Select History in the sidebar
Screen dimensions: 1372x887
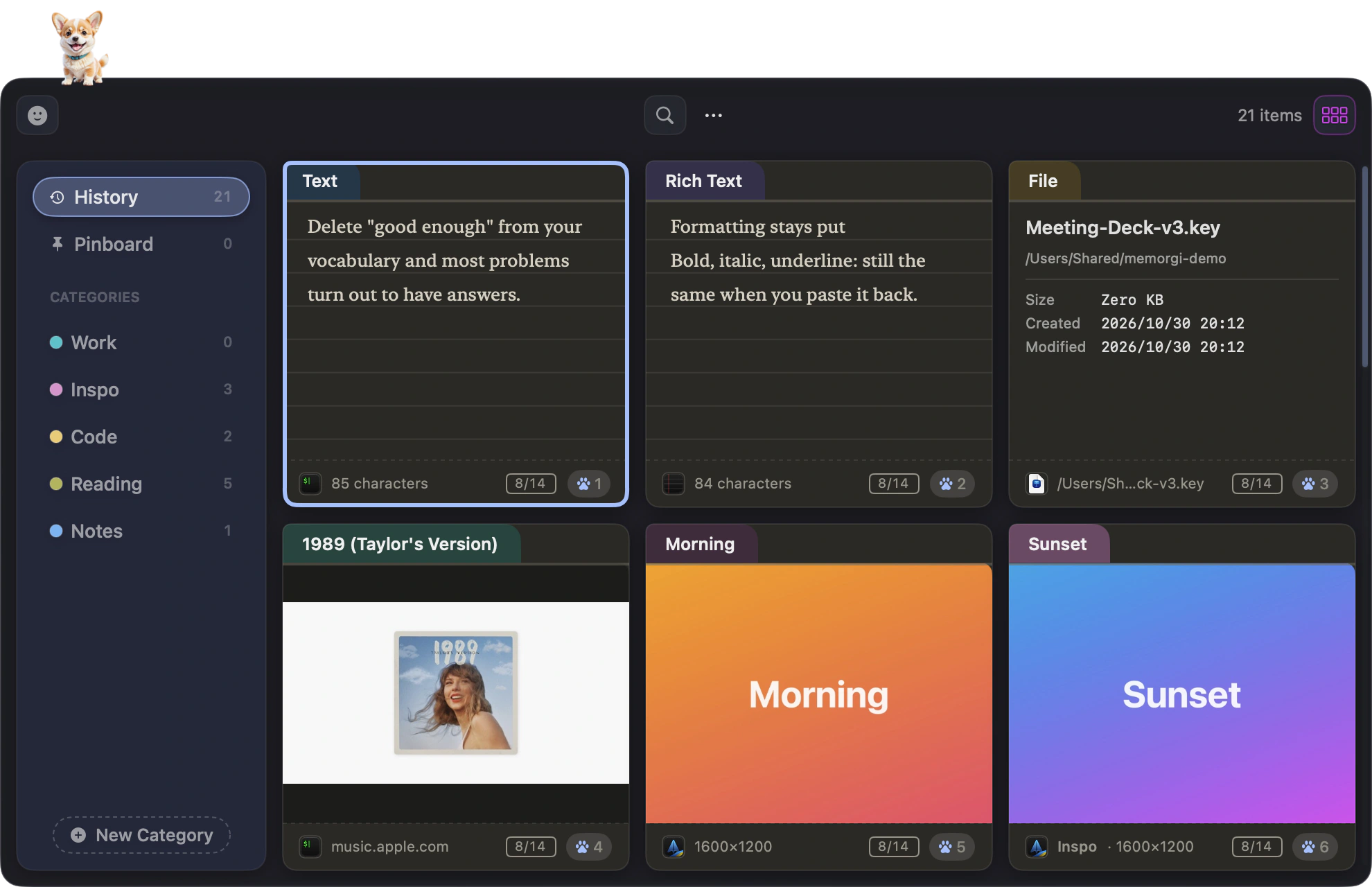pyautogui.click(x=141, y=197)
